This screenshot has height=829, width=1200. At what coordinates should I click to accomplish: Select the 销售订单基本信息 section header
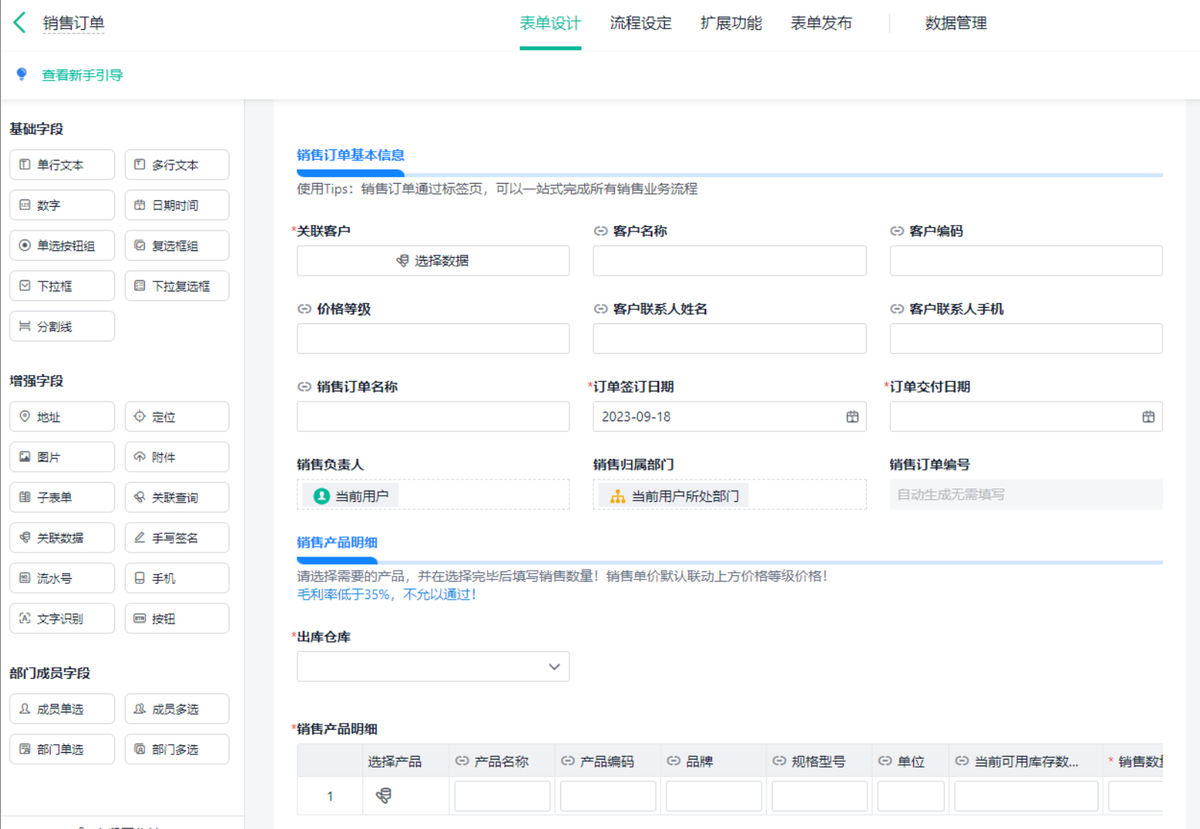pyautogui.click(x=350, y=155)
